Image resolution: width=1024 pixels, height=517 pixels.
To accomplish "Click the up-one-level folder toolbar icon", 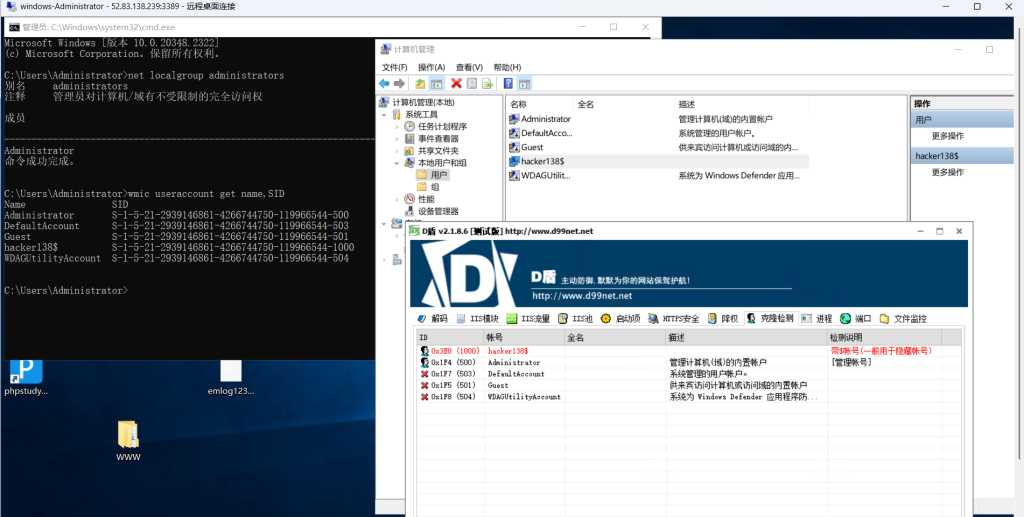I will click(x=420, y=83).
